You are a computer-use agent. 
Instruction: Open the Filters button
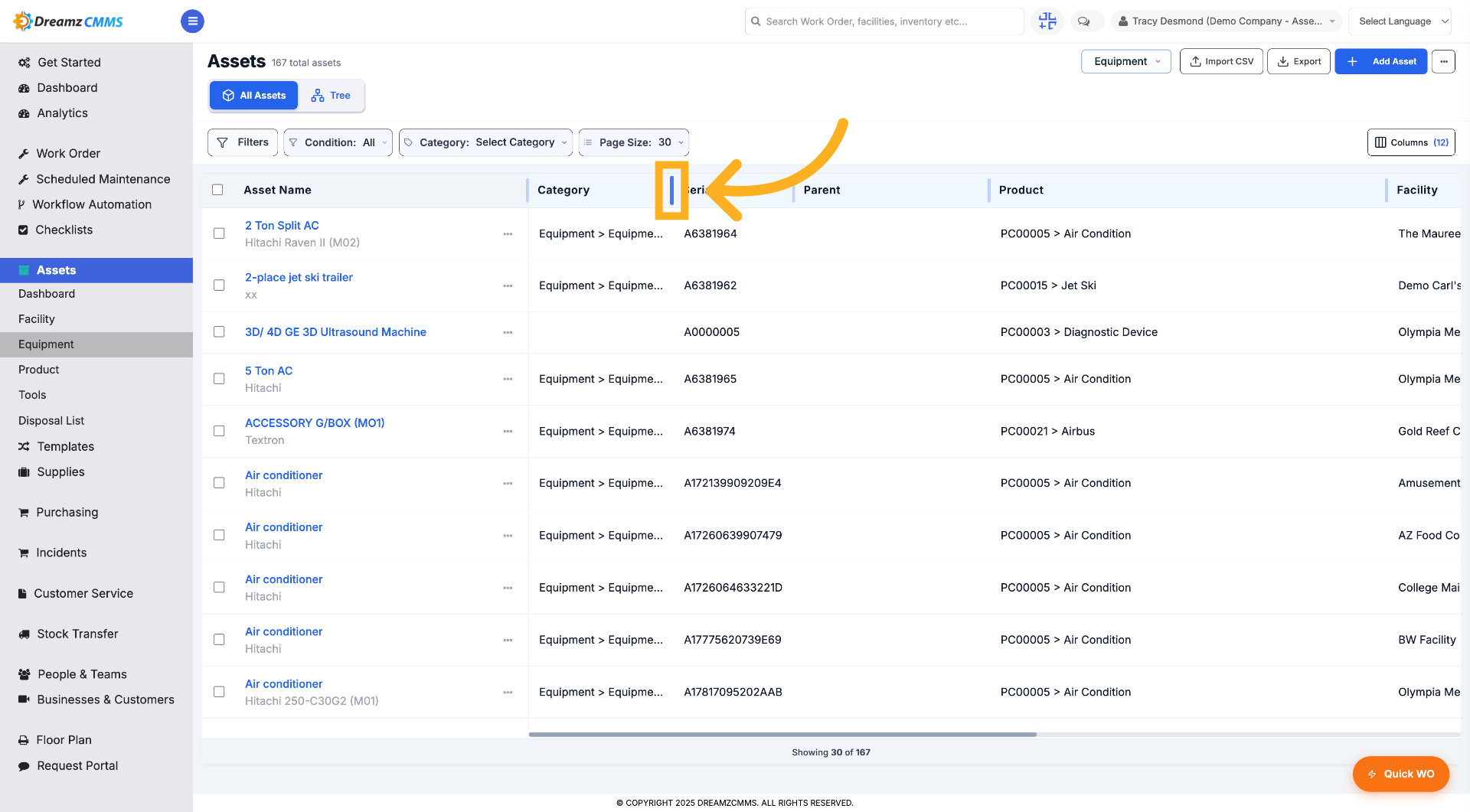[243, 142]
